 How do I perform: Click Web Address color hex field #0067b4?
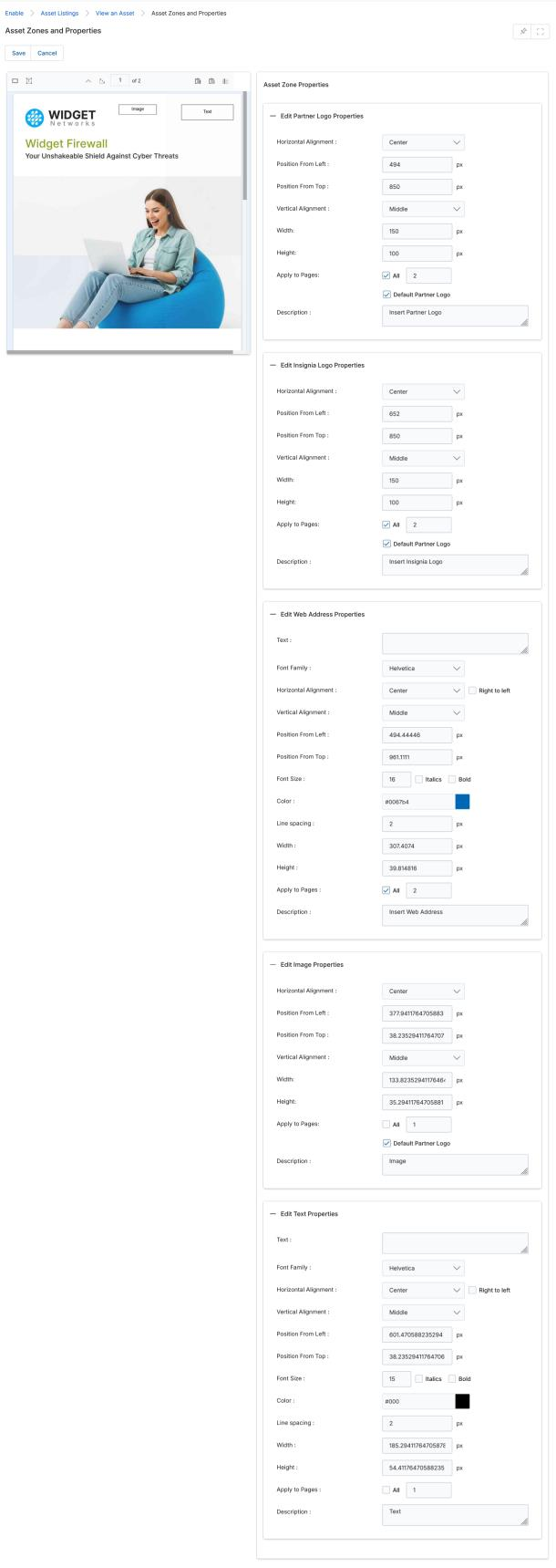(x=417, y=802)
